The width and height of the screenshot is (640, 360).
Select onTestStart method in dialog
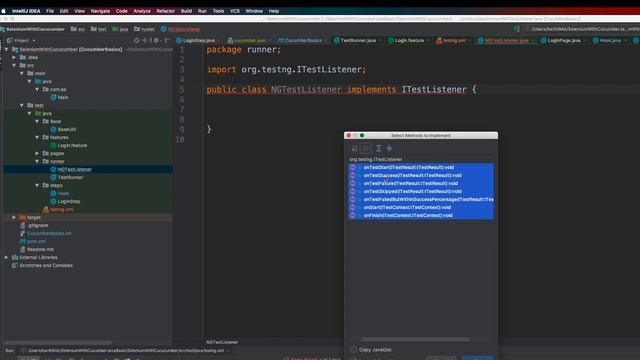coord(421,167)
